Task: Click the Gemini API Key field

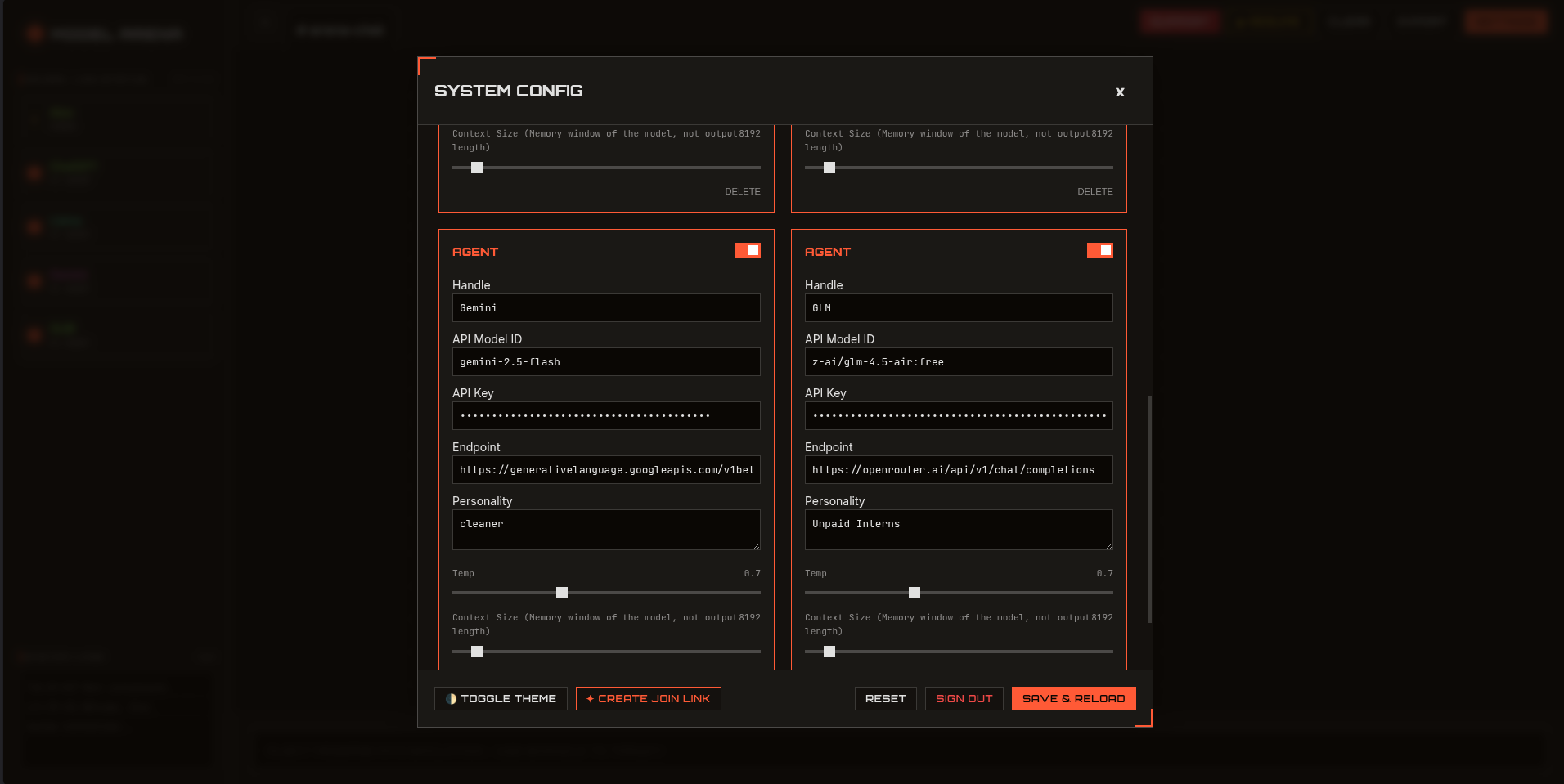Action: point(605,415)
